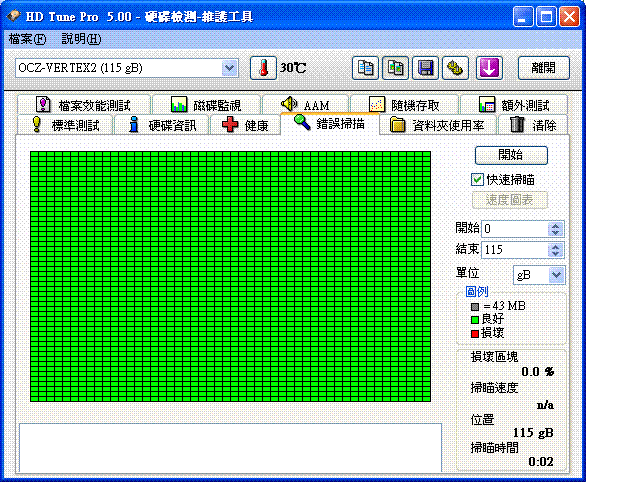The width and height of the screenshot is (640, 482).
Task: Click the 115 gB position value
Action: click(533, 433)
